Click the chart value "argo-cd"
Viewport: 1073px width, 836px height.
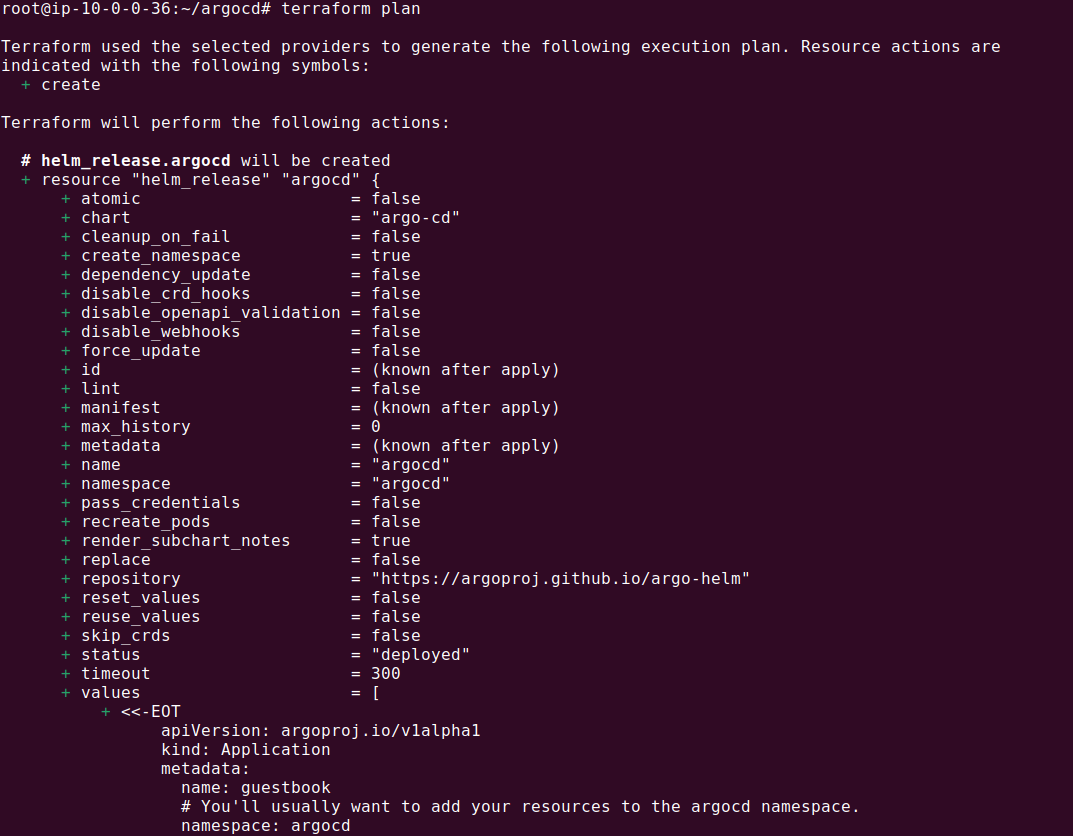(x=415, y=217)
